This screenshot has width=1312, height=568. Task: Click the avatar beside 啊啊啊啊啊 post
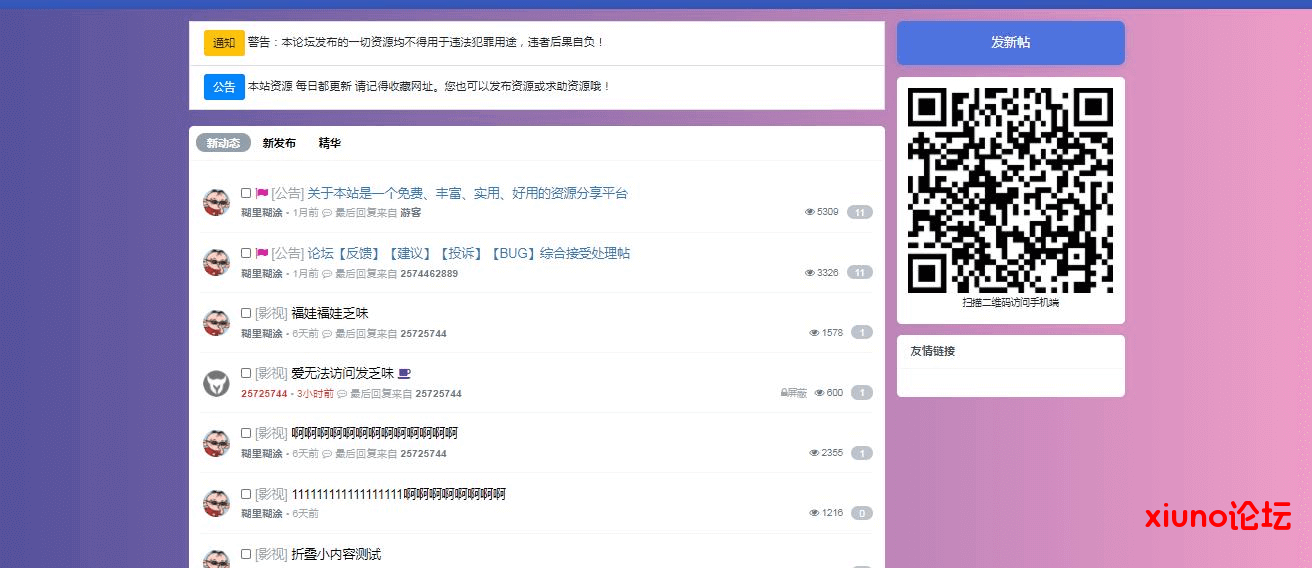pyautogui.click(x=216, y=443)
